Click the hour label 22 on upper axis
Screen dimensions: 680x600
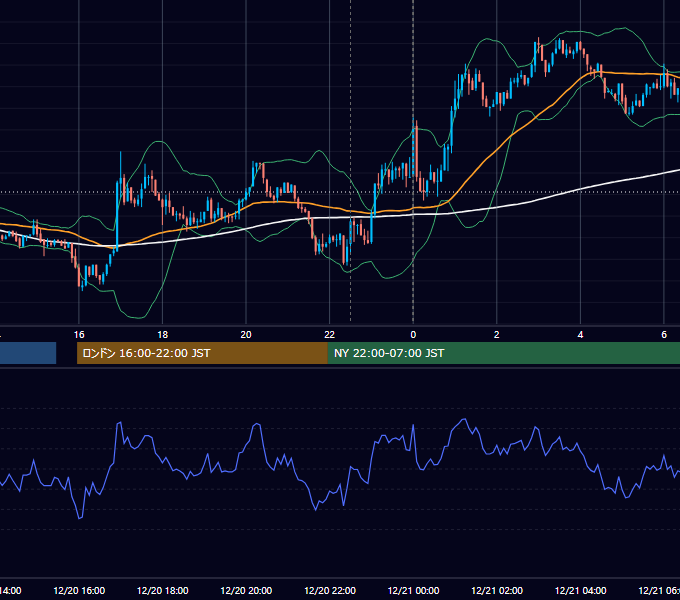330,335
